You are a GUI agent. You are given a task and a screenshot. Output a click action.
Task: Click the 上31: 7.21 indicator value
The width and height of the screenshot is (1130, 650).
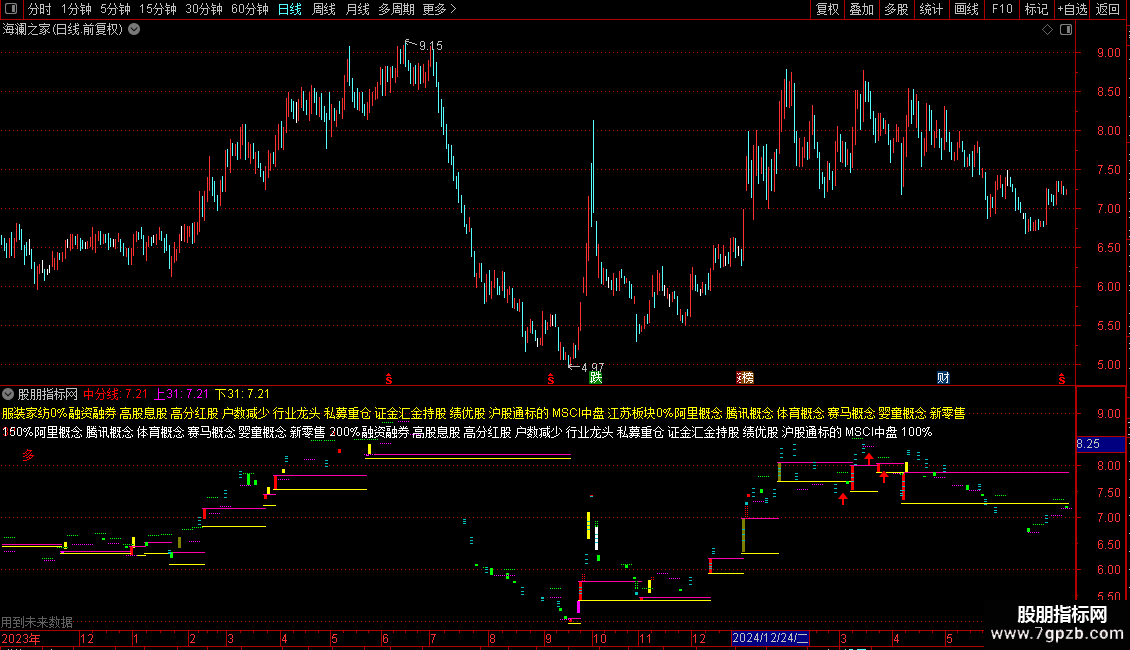click(x=182, y=394)
